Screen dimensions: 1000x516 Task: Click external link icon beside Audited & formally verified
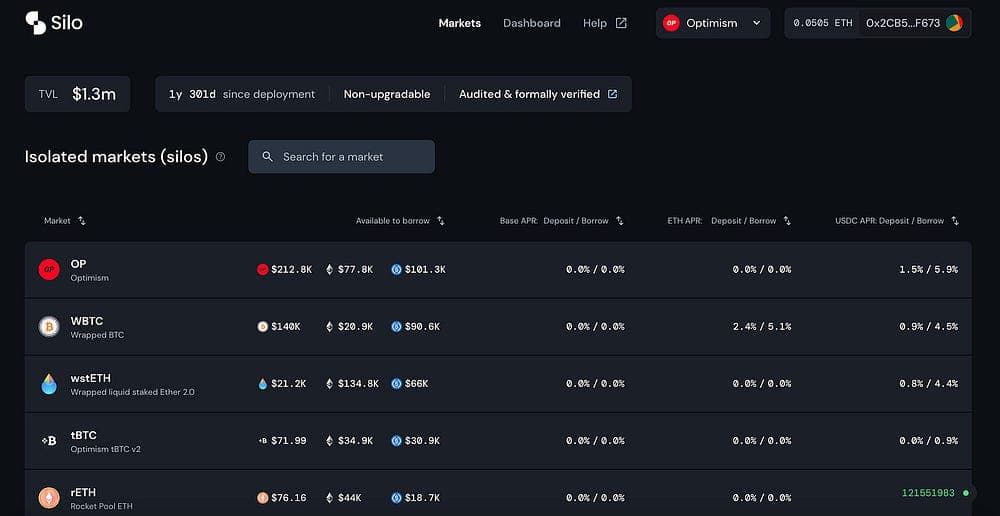click(612, 94)
